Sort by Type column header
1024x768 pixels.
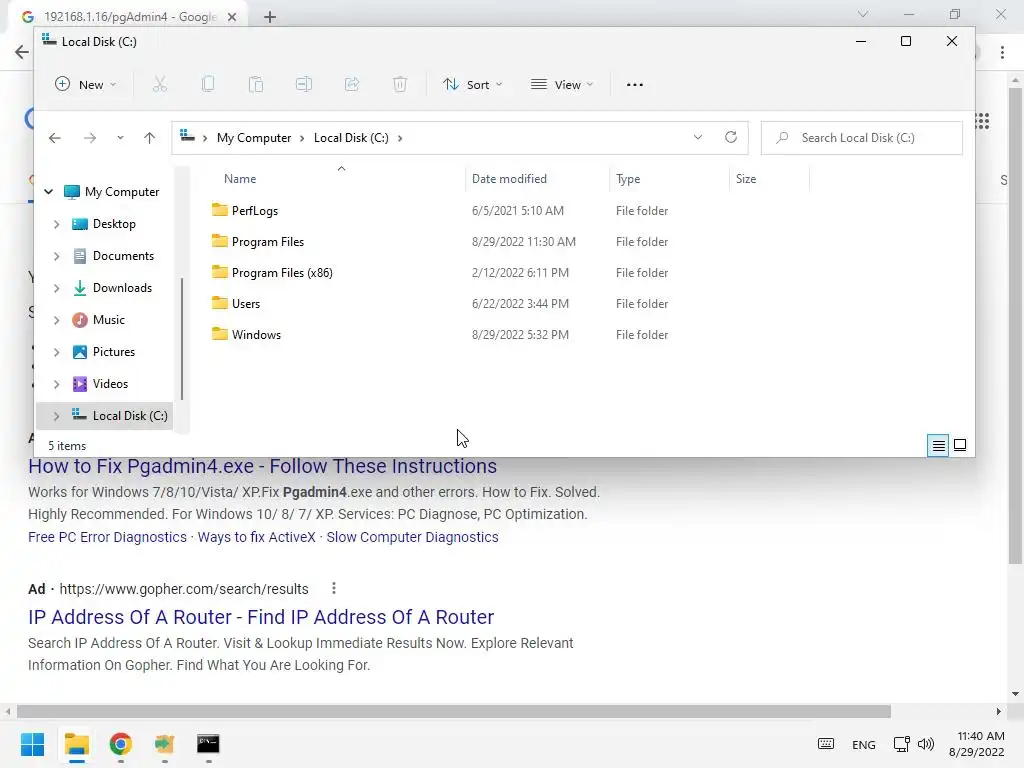pyautogui.click(x=628, y=179)
